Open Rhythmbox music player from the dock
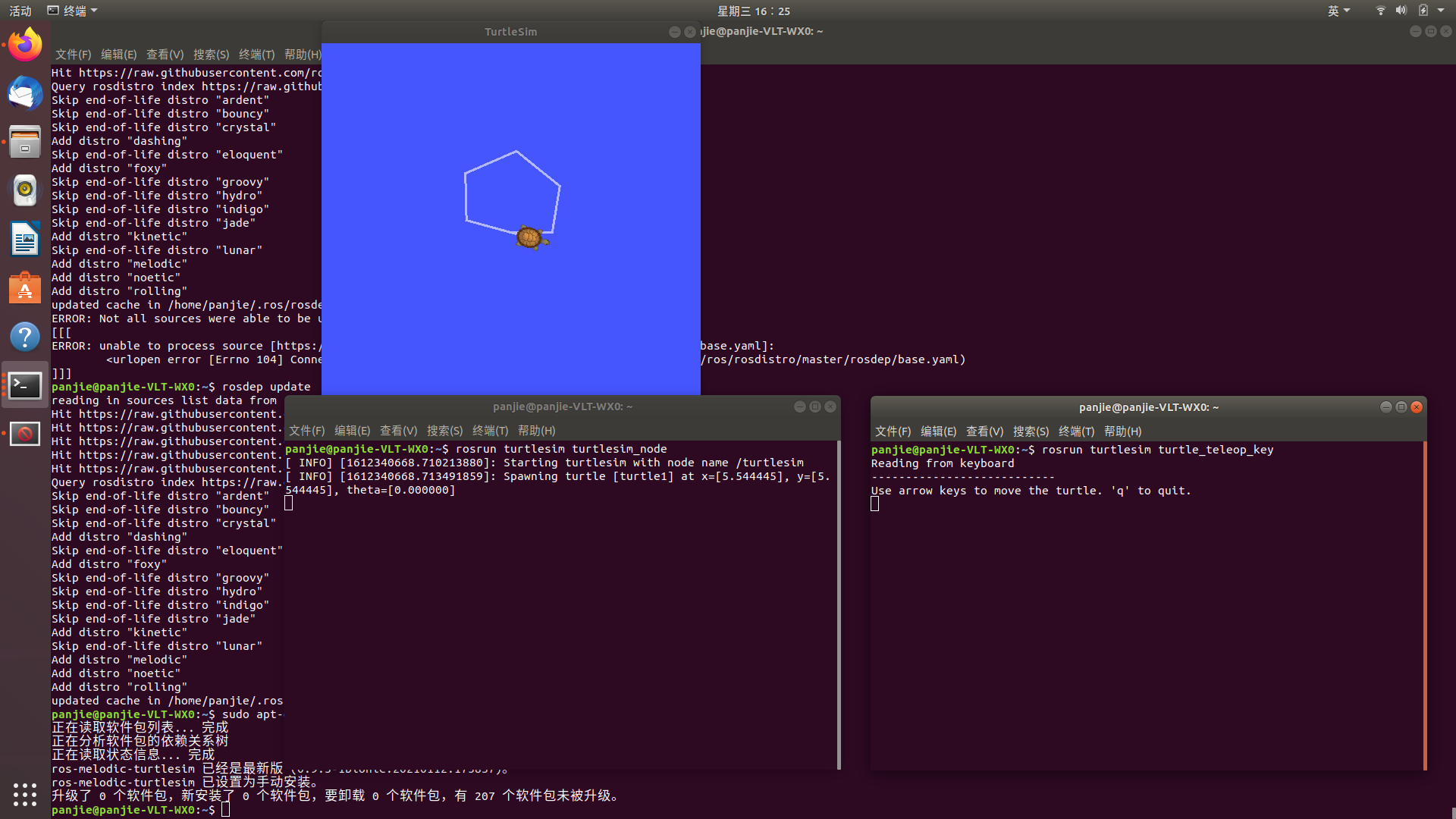The width and height of the screenshot is (1456, 819). tap(25, 190)
